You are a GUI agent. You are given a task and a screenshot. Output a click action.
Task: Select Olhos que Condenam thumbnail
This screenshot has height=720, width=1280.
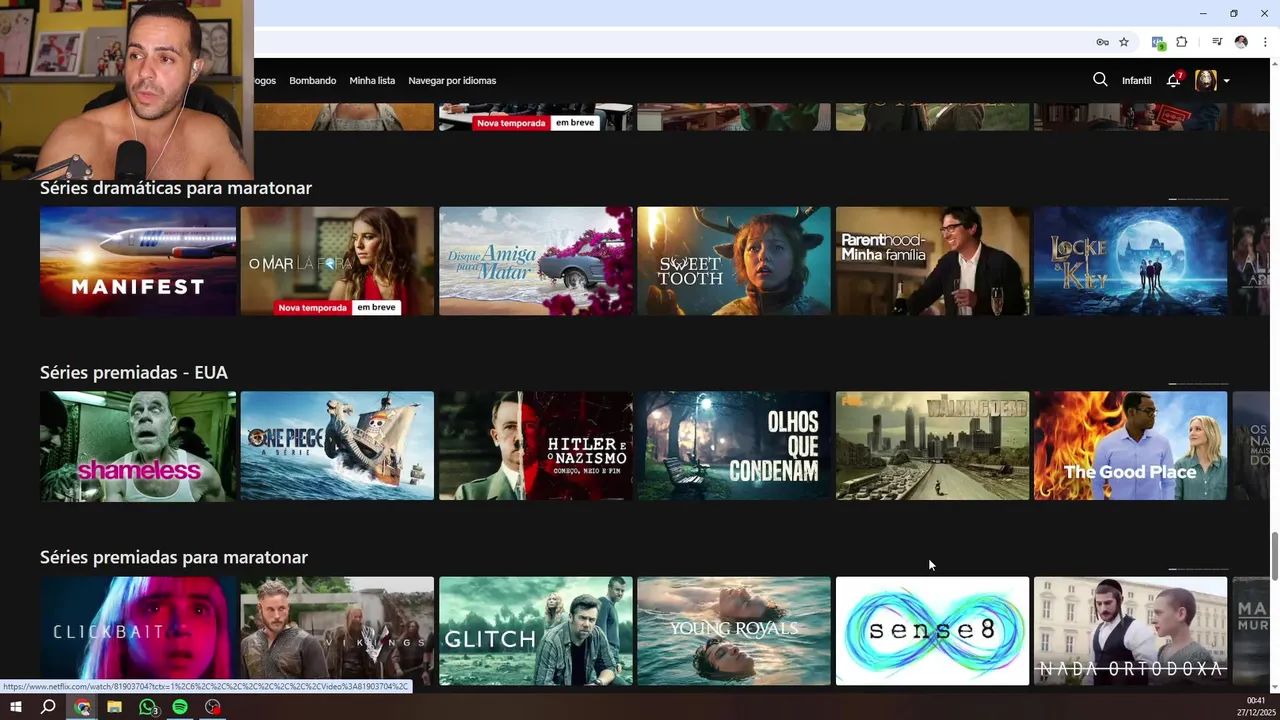(x=734, y=446)
